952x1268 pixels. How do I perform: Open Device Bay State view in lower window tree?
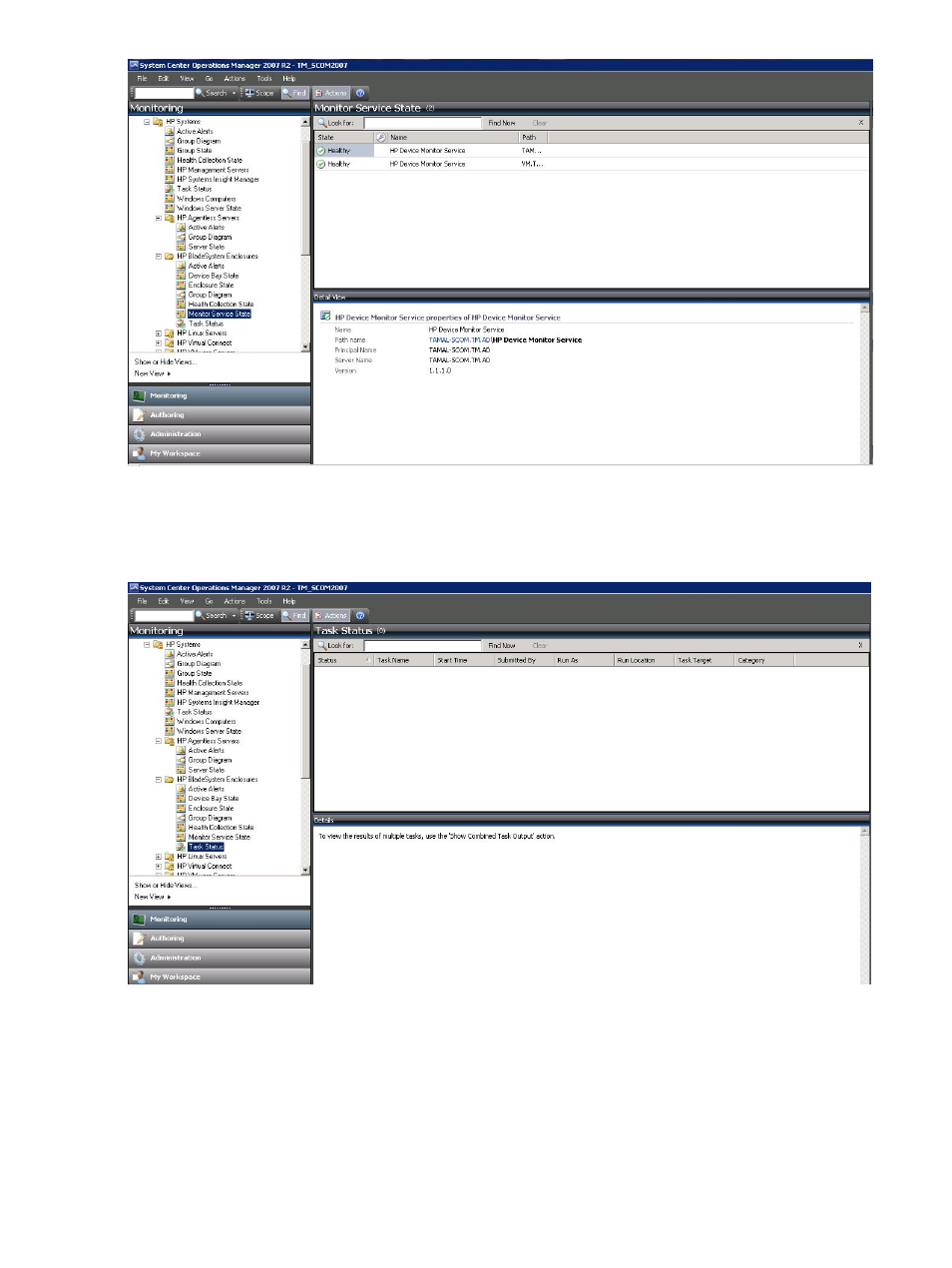pos(214,799)
